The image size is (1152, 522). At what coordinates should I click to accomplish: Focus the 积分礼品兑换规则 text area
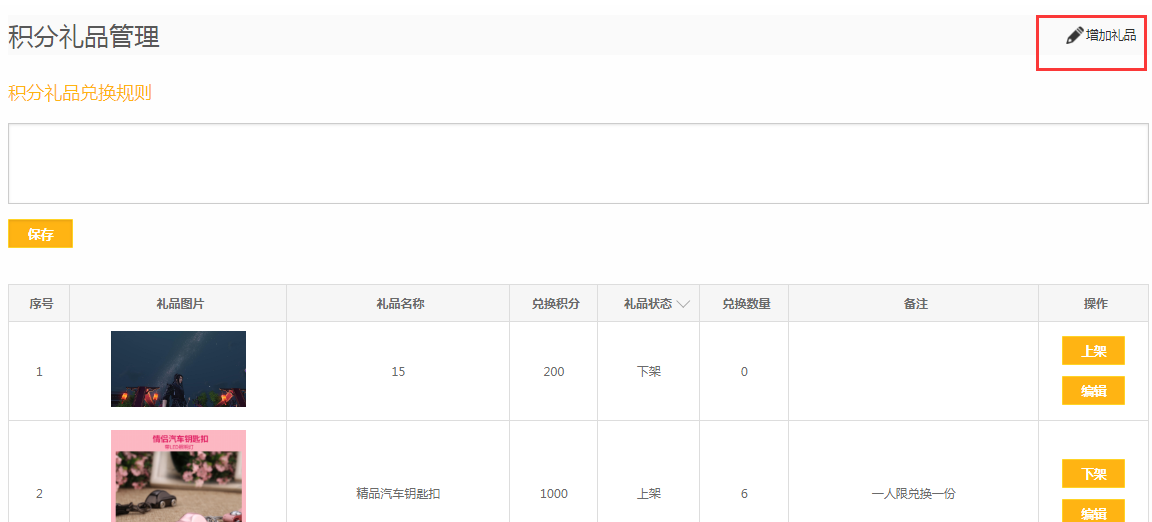[577, 163]
